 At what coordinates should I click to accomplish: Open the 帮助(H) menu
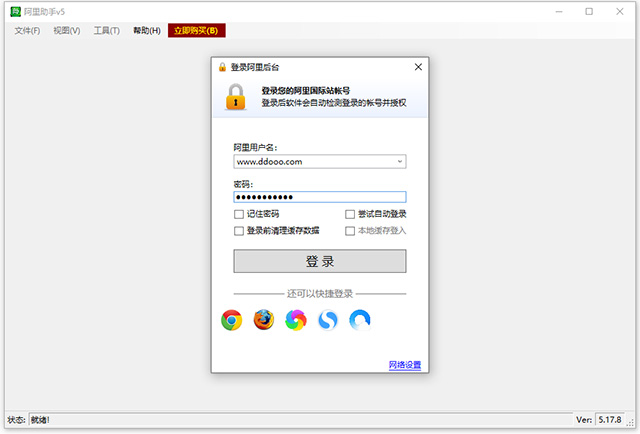[x=147, y=31]
